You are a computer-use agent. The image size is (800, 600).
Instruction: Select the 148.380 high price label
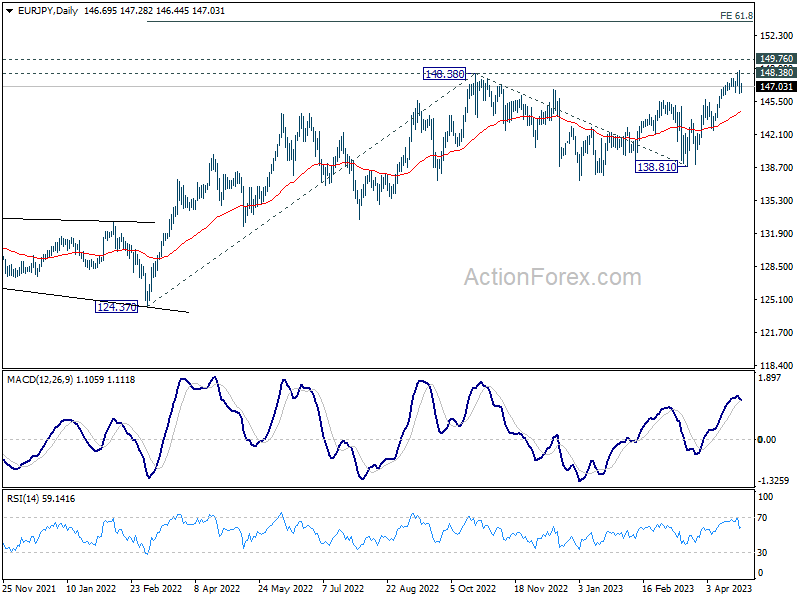click(x=444, y=74)
